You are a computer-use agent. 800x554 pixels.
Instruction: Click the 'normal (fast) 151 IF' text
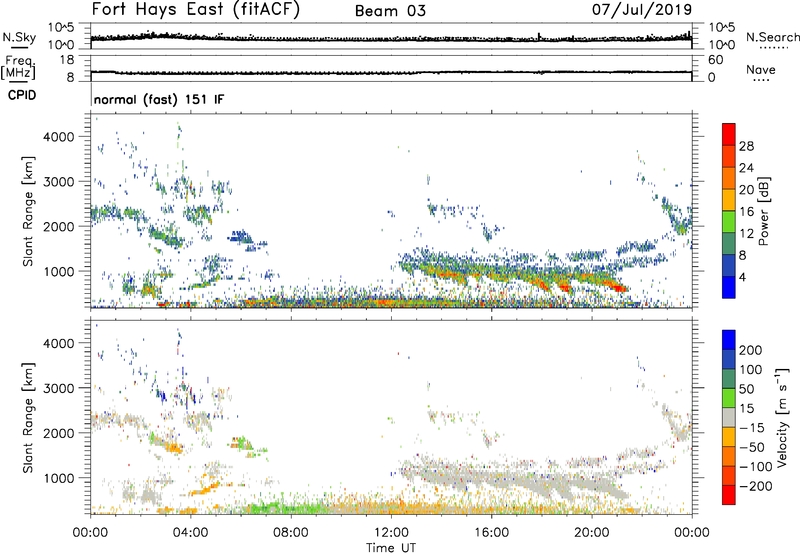159,99
